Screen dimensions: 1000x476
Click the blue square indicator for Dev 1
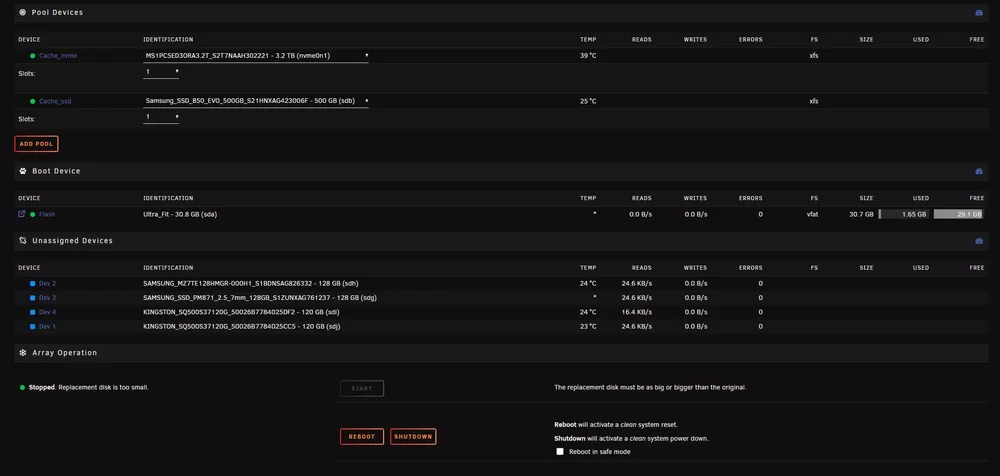click(x=33, y=326)
